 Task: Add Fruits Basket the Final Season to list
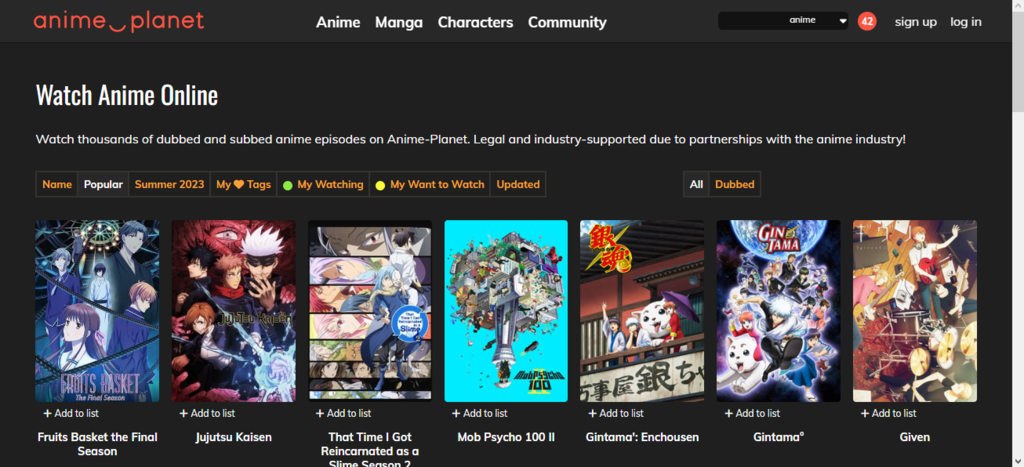pos(71,413)
